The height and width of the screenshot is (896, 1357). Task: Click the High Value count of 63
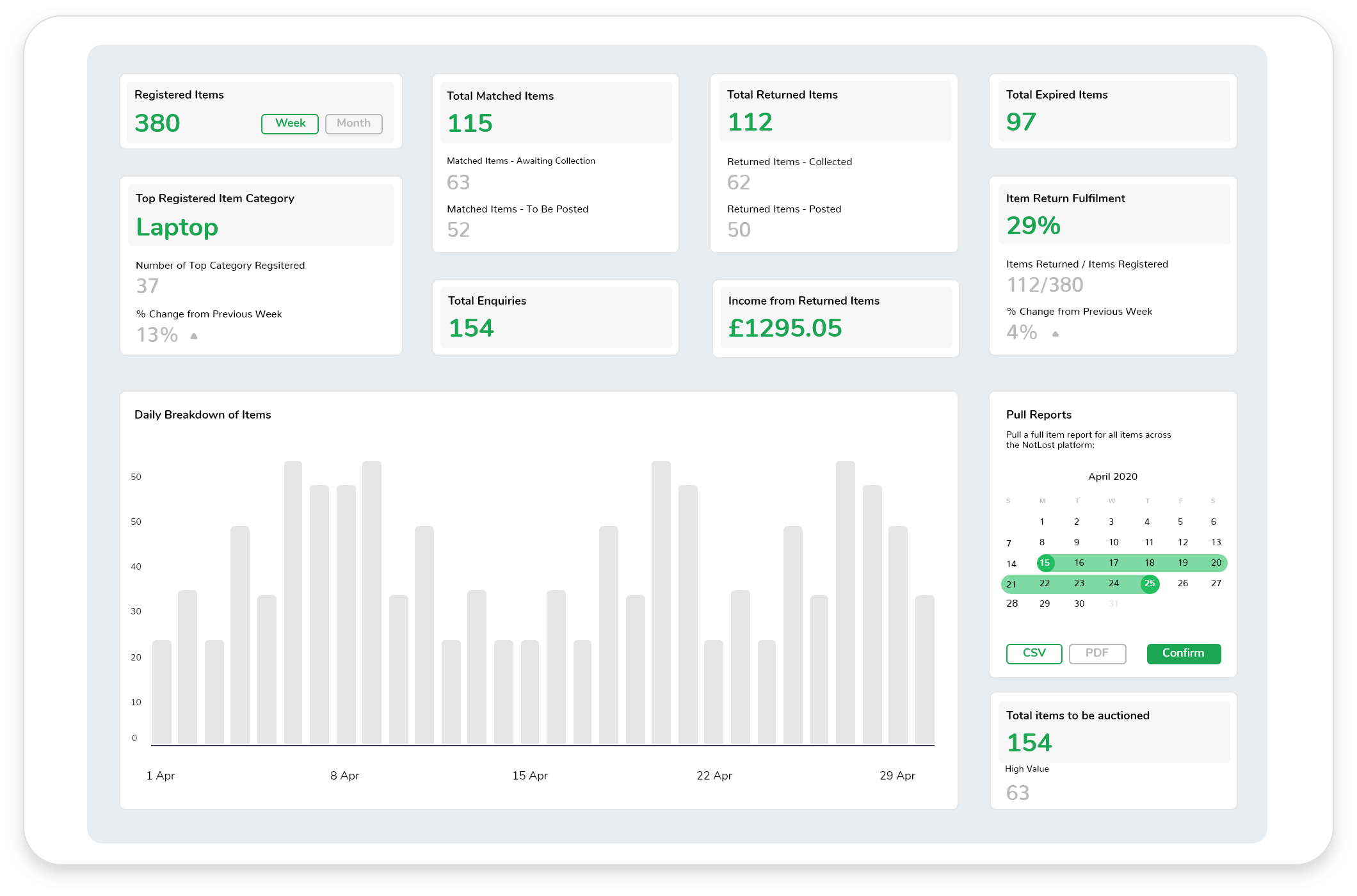(1018, 793)
